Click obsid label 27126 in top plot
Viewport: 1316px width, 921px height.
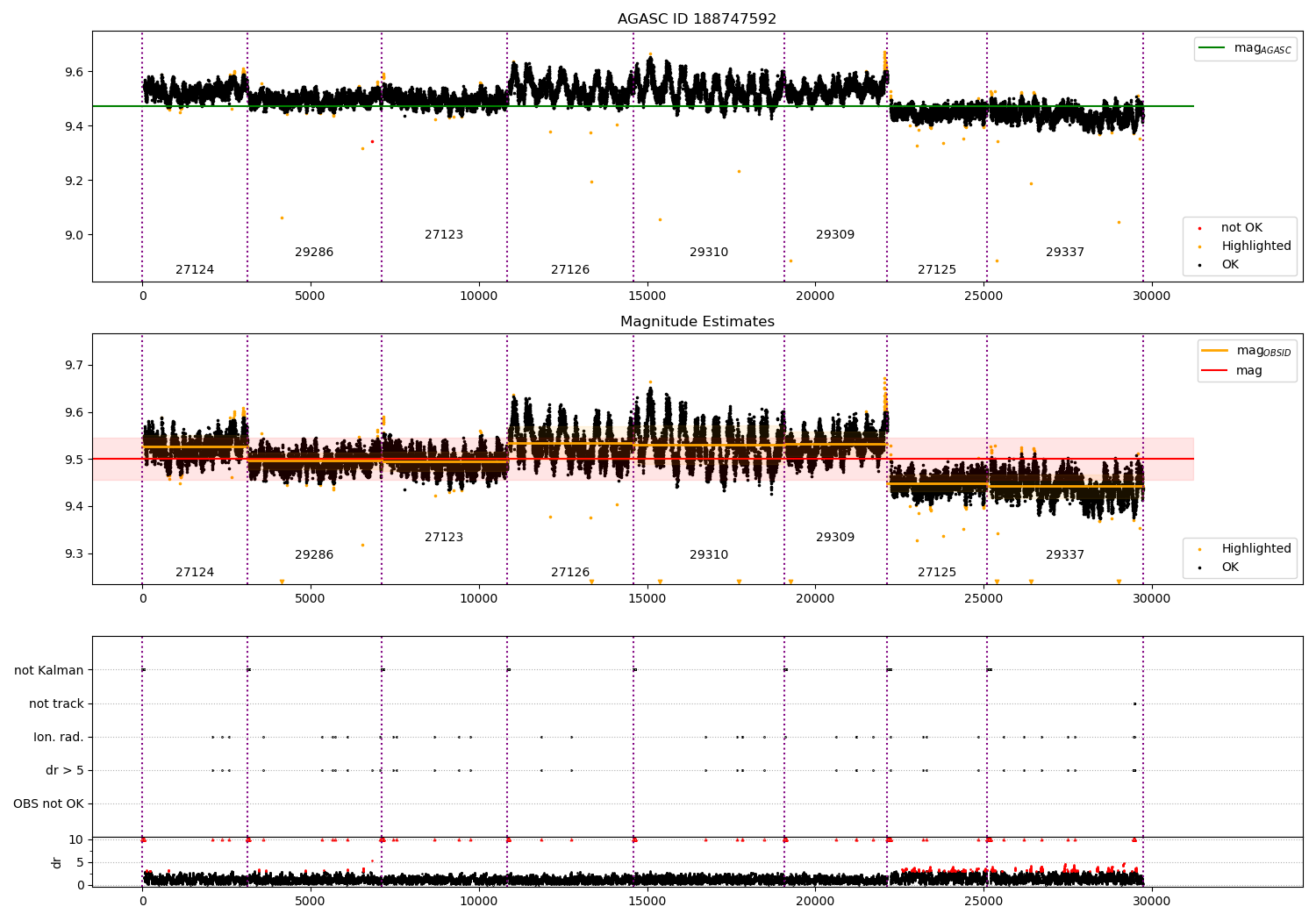[x=570, y=269]
